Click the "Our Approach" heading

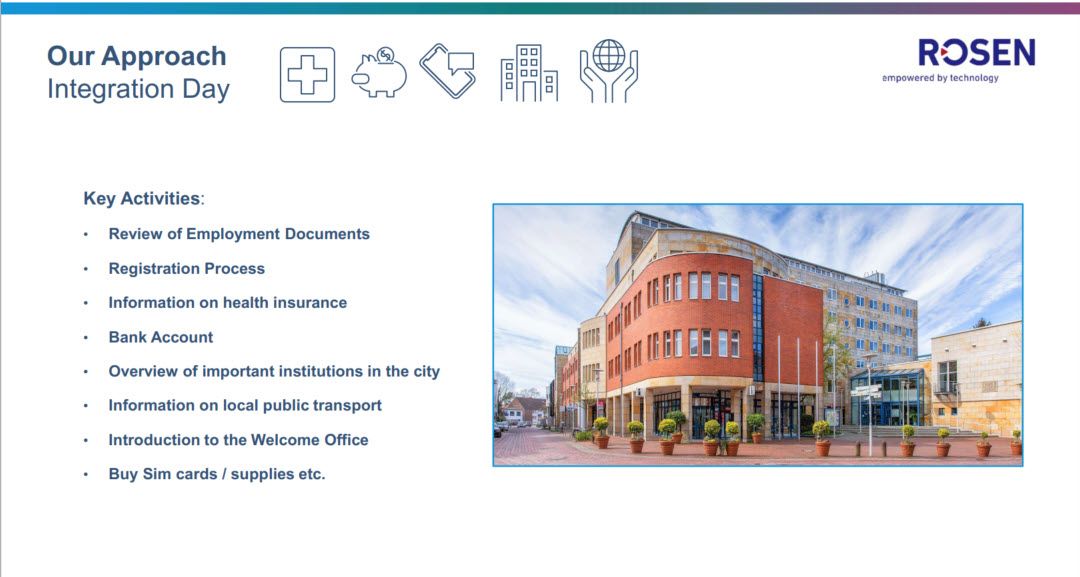[136, 56]
